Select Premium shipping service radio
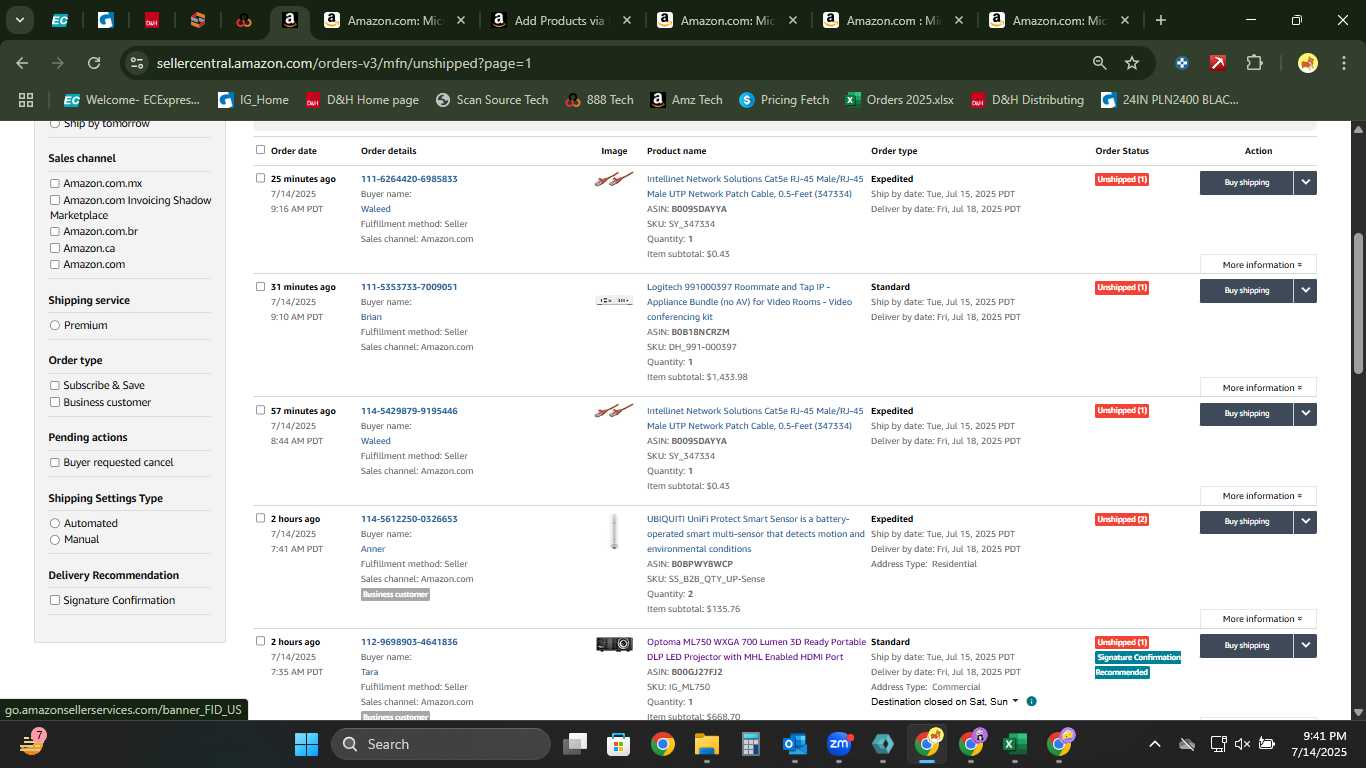Screen dimensions: 1366x768 [x=55, y=325]
